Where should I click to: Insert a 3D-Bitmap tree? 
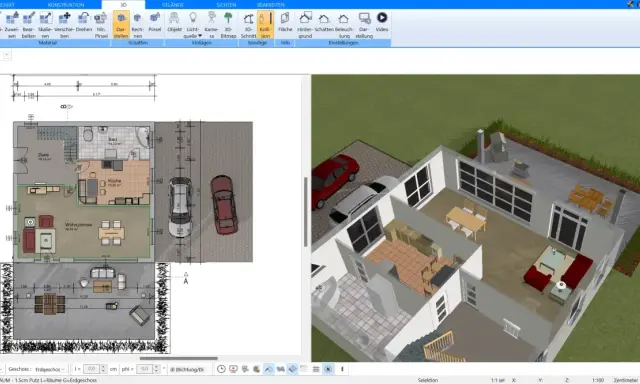pos(228,25)
